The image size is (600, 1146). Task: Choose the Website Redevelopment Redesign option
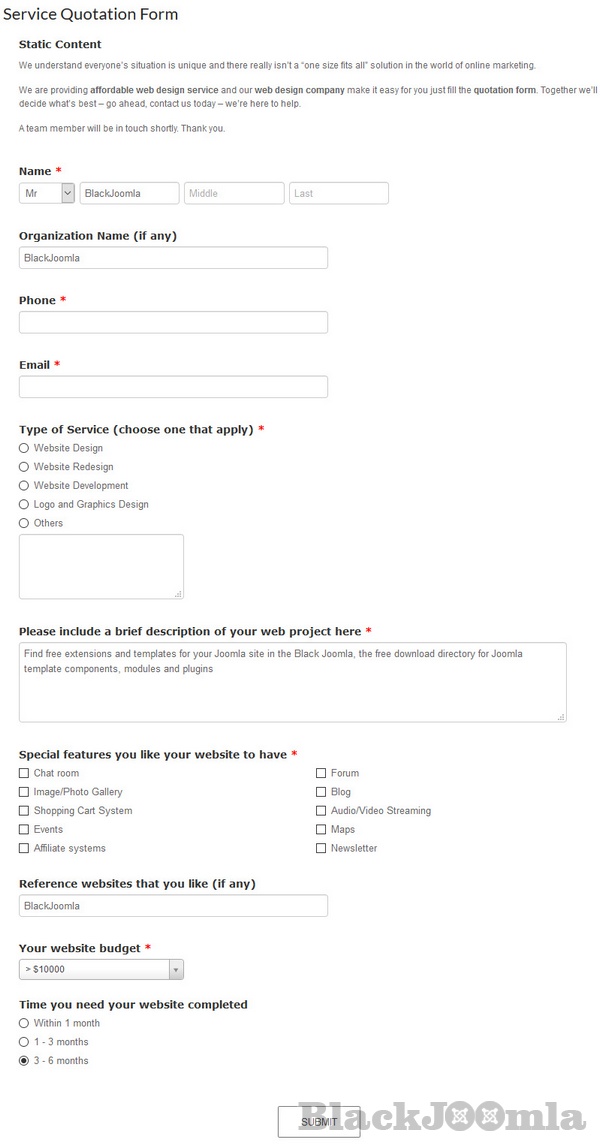pyautogui.click(x=24, y=467)
